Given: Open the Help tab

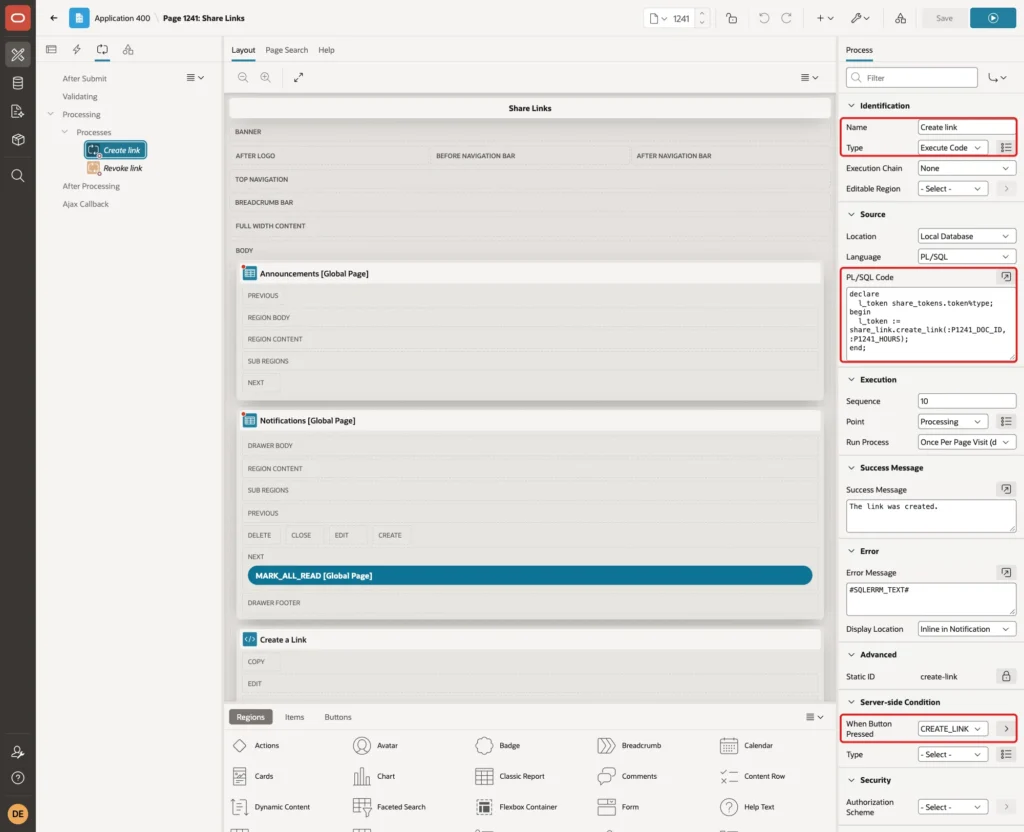Looking at the screenshot, I should coord(326,50).
